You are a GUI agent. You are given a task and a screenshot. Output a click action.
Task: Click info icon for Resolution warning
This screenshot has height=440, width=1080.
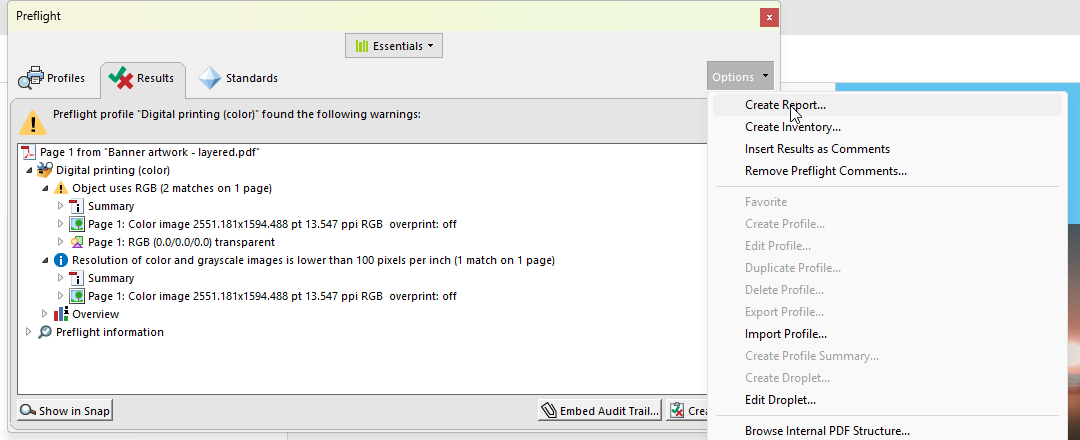[61, 260]
